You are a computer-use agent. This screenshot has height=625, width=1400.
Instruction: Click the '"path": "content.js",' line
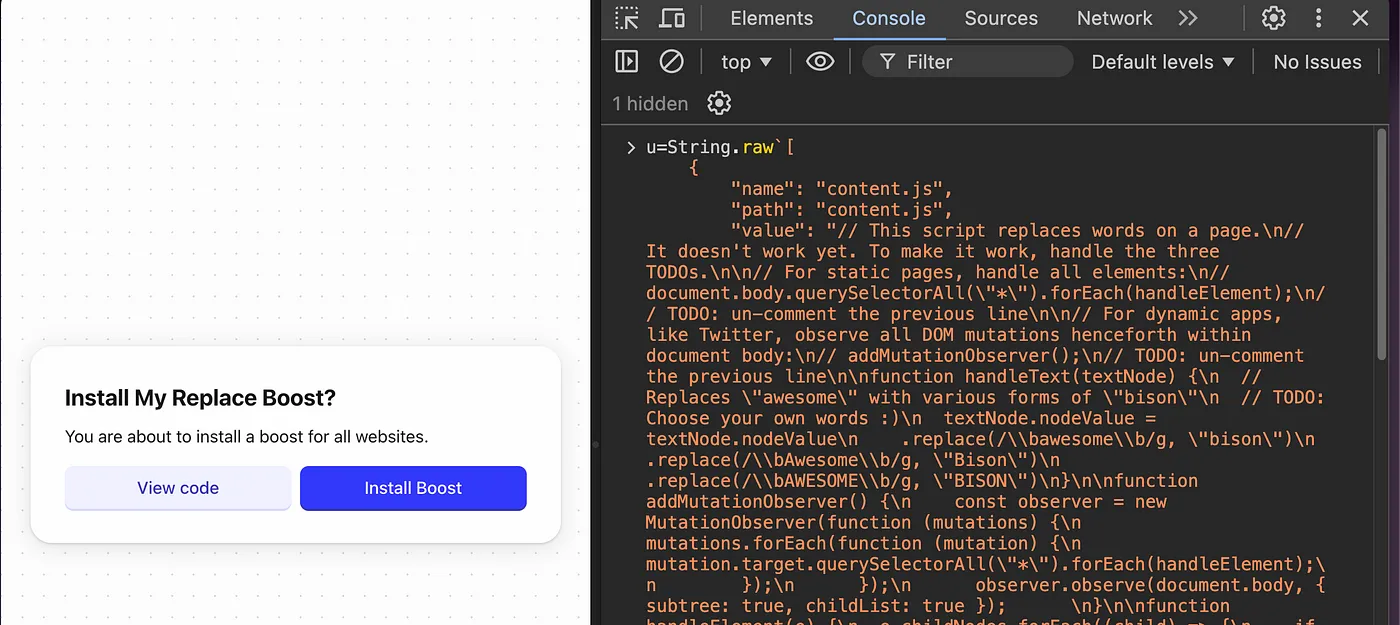842,210
